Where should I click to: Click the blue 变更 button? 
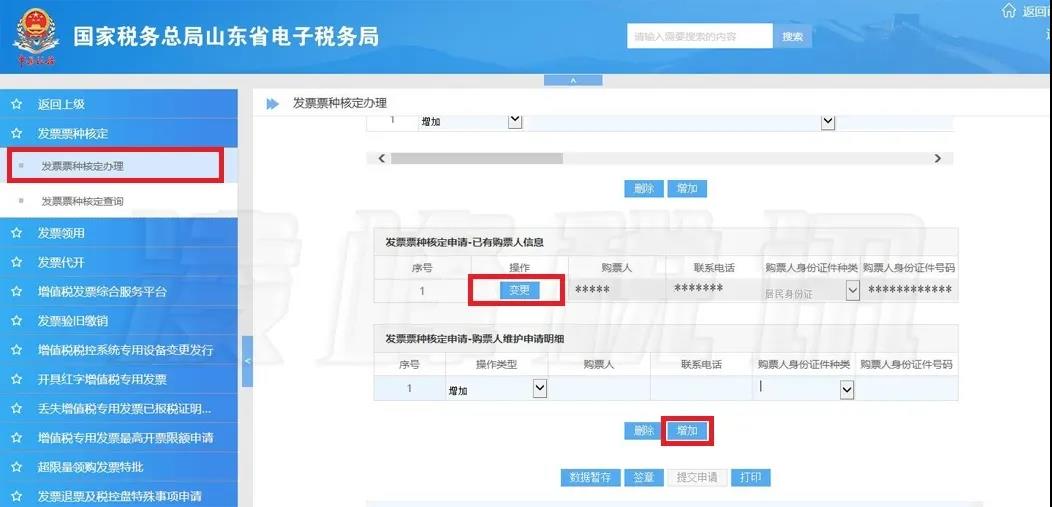pos(519,290)
